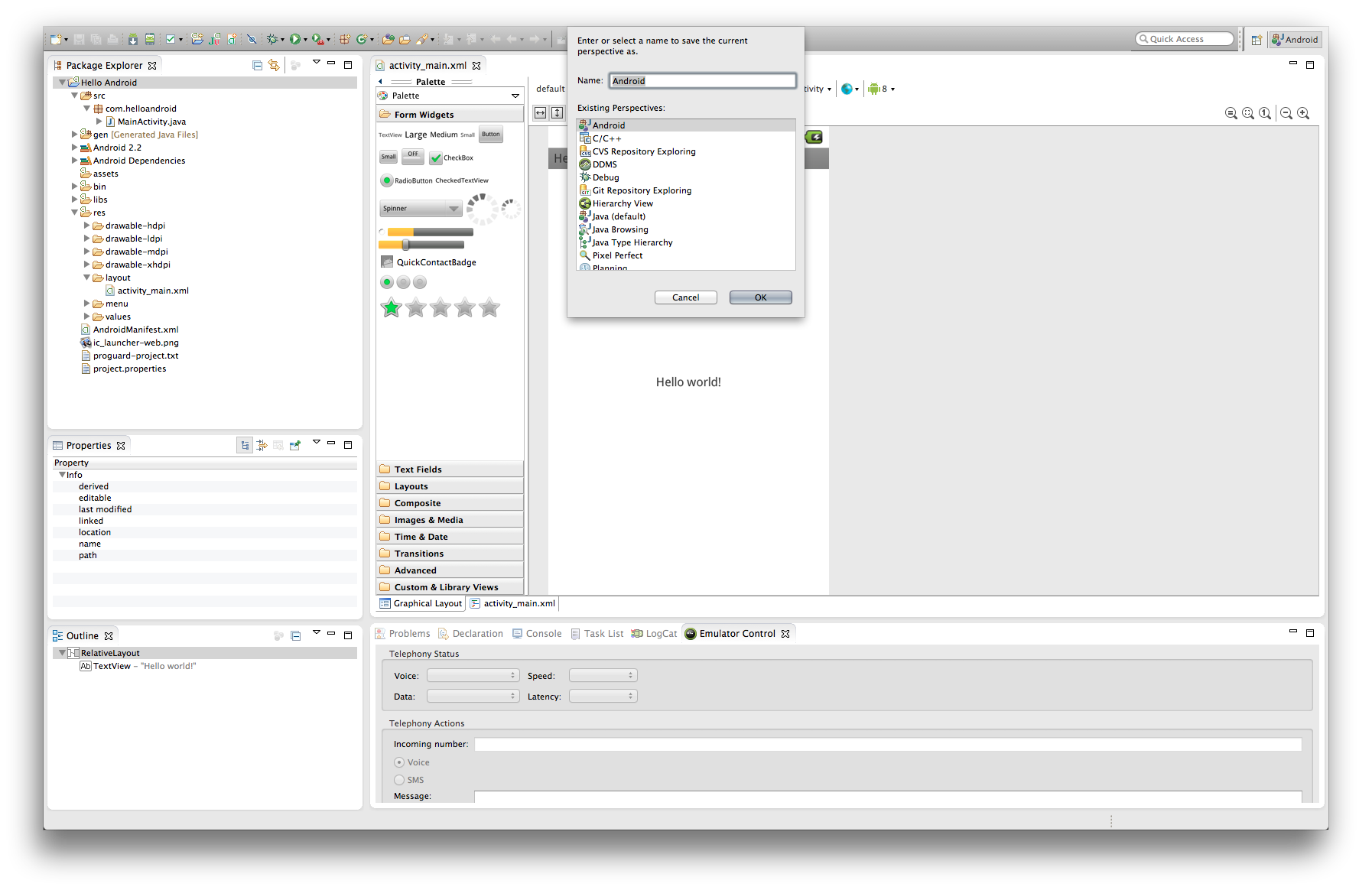Click the Debug bug icon in toolbar
1372x890 pixels.
click(272, 39)
